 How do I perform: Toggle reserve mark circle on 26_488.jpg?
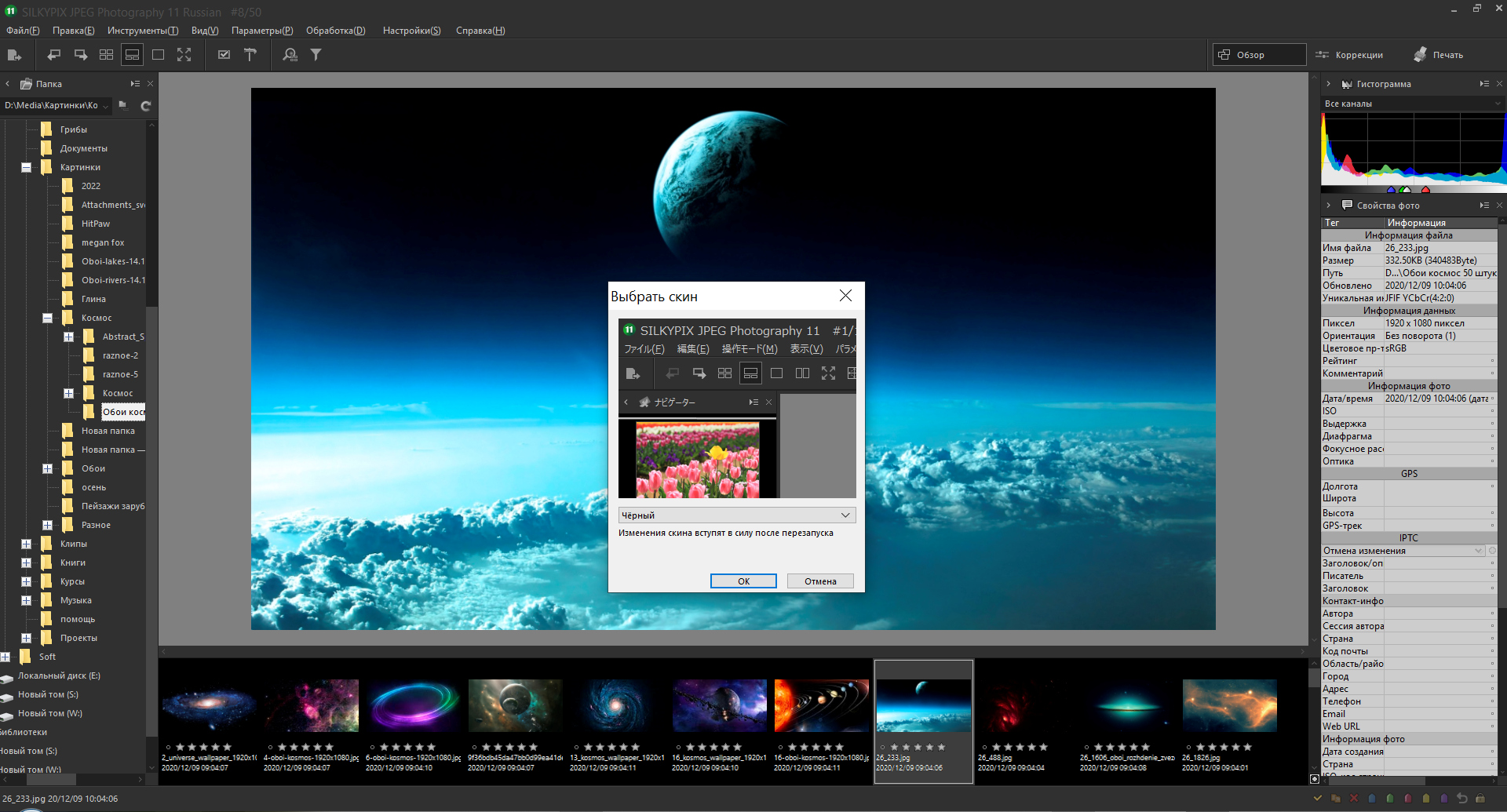pos(984,748)
